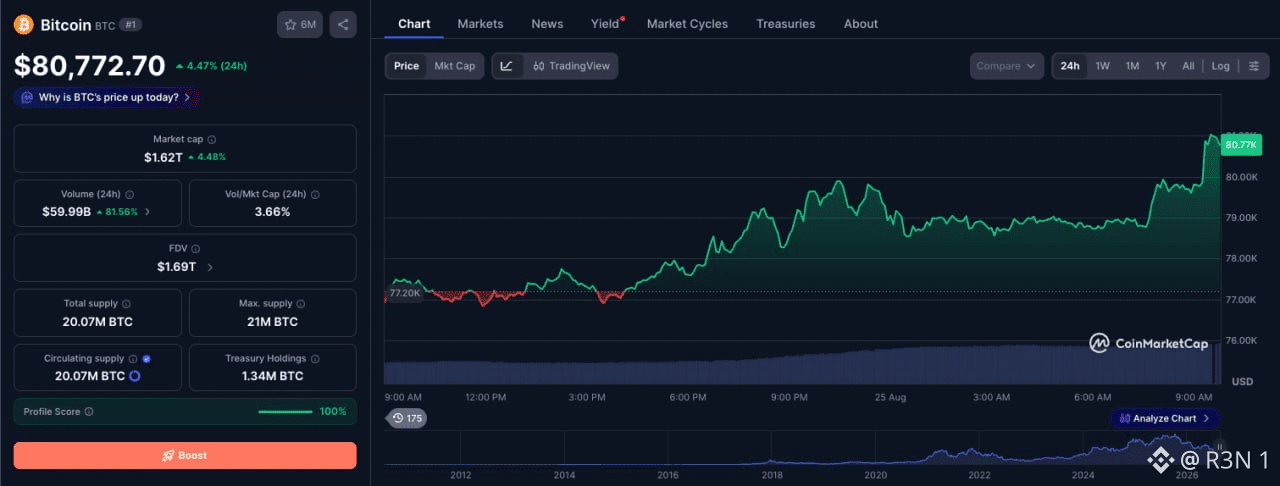Click the 80.77K current price label
Screen dimensions: 1280x486
(x=1242, y=145)
